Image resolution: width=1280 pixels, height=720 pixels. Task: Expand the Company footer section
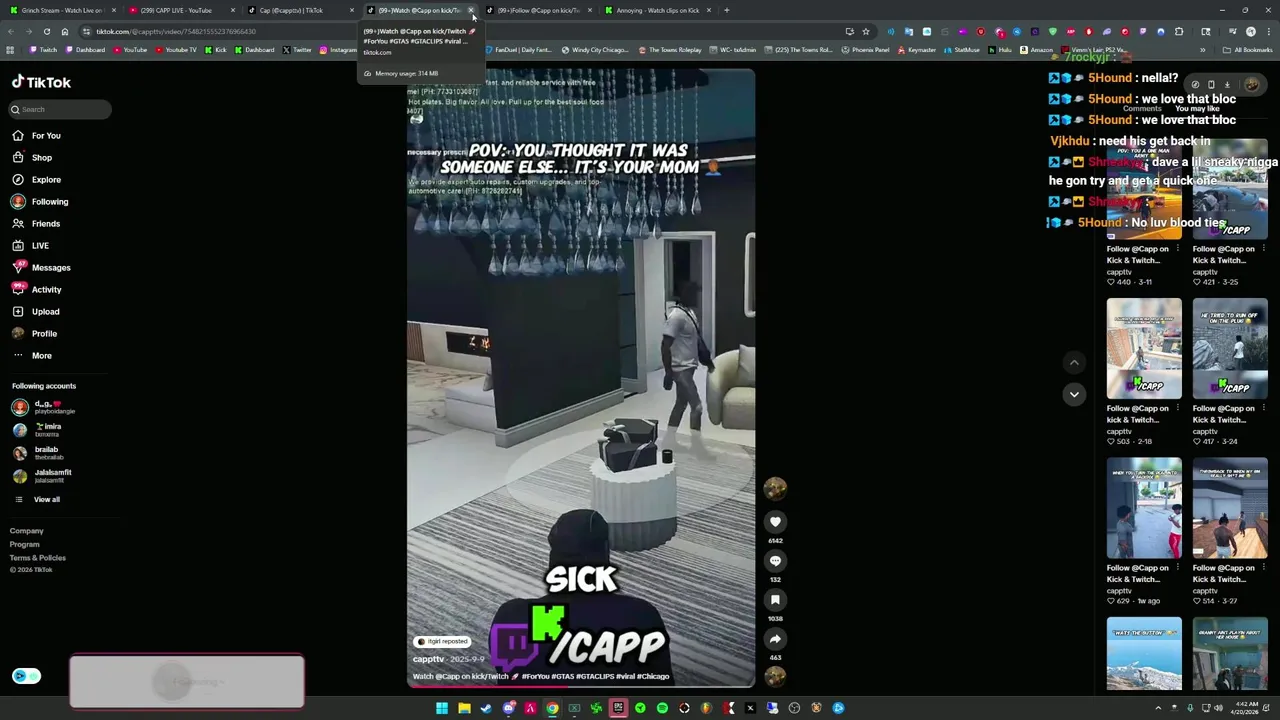tap(27, 531)
